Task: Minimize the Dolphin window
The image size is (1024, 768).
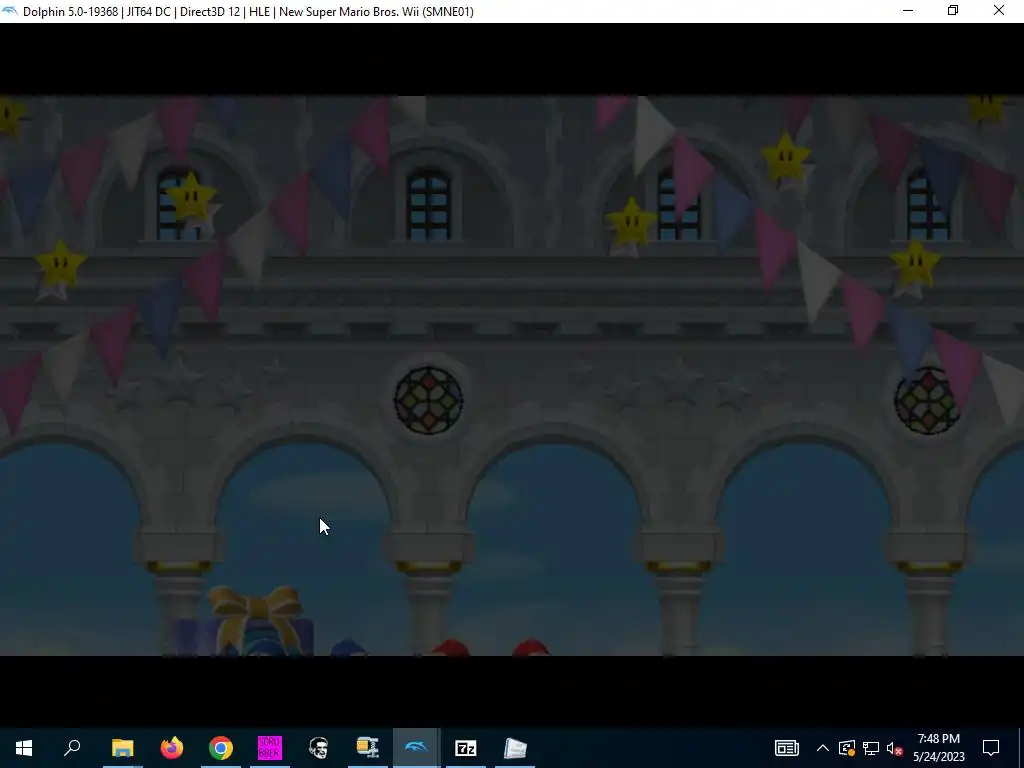Action: click(908, 10)
